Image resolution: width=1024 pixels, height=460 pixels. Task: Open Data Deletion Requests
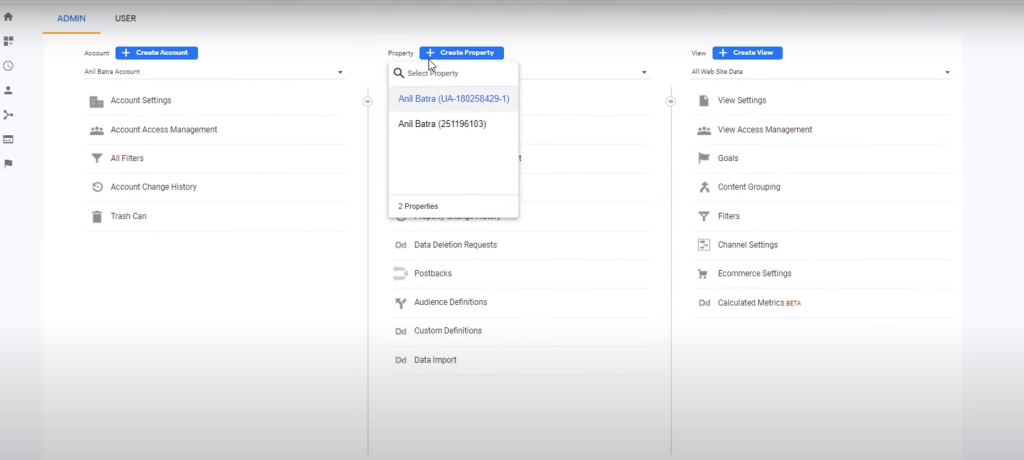pos(455,245)
